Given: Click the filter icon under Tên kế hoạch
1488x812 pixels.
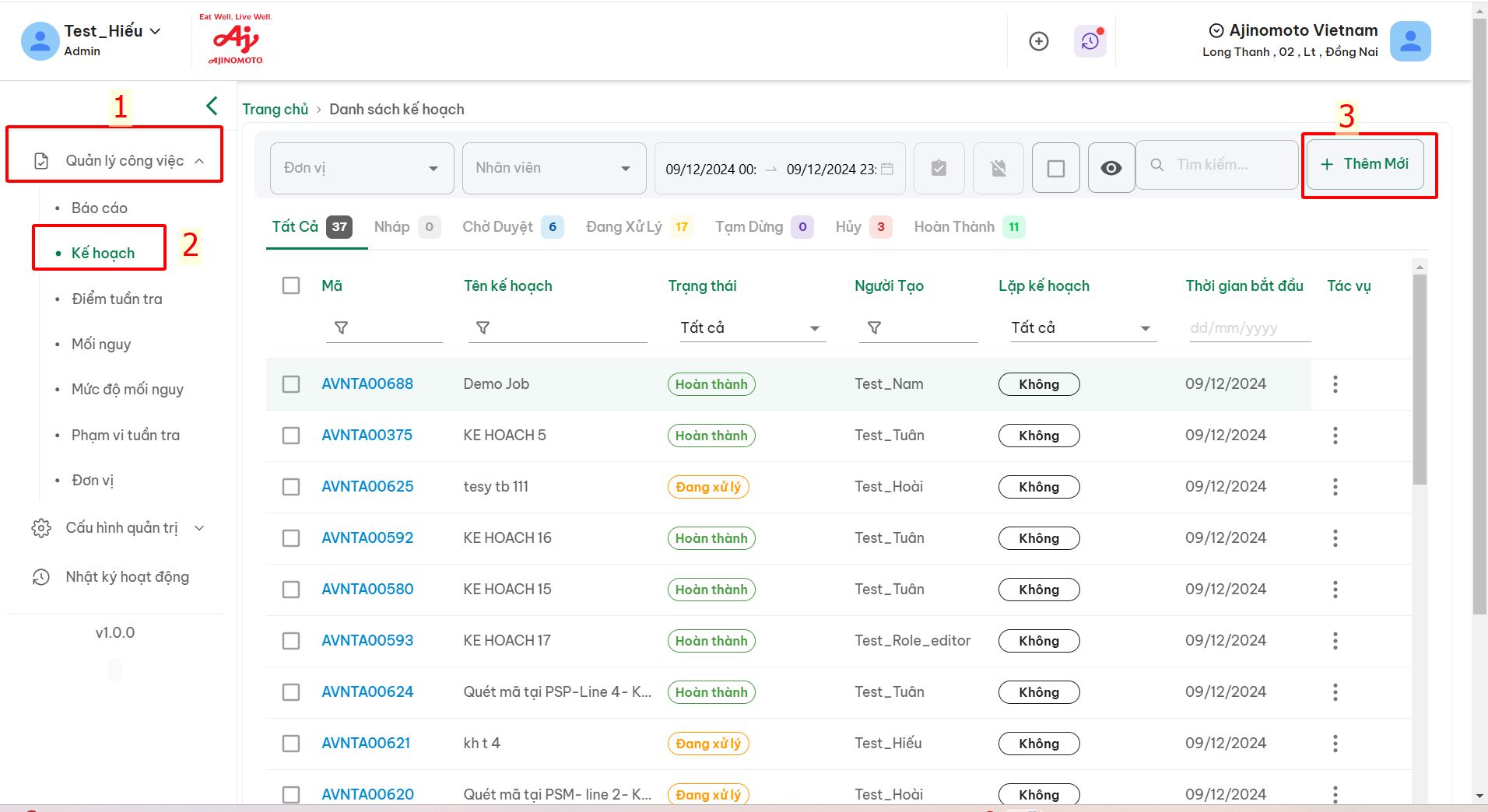Looking at the screenshot, I should 483,328.
